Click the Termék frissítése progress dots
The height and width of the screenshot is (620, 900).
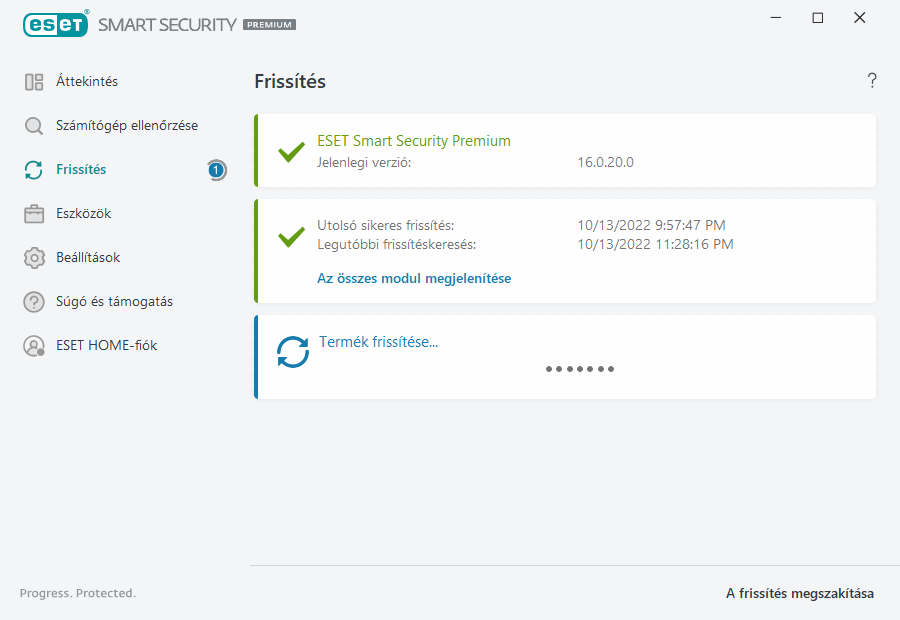[580, 369]
